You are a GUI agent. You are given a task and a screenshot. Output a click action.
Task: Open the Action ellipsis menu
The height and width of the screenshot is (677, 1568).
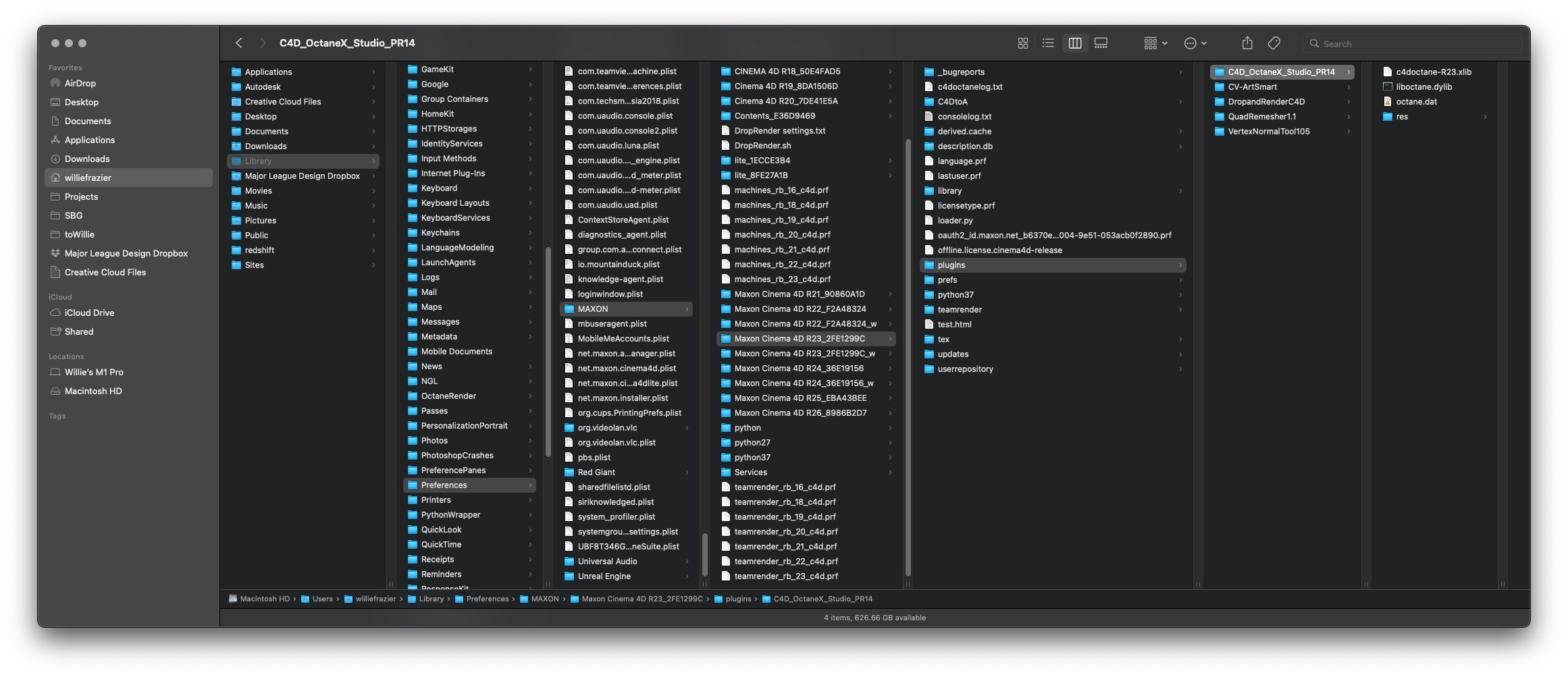click(1195, 43)
